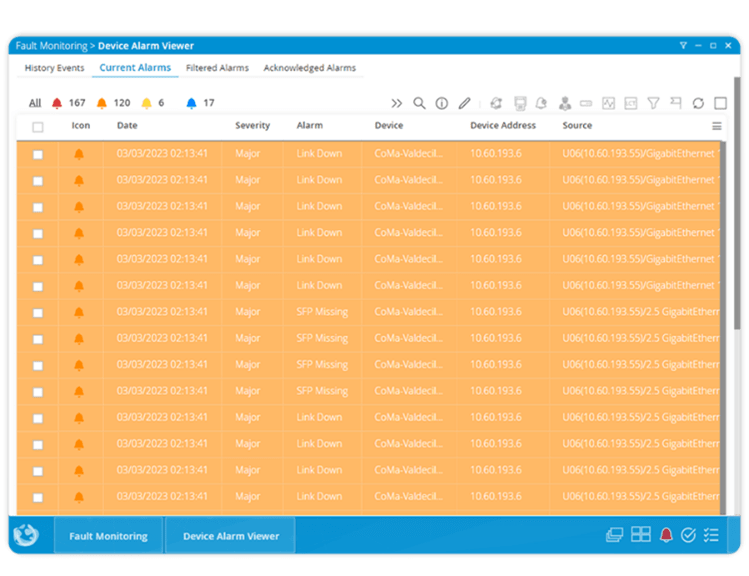This screenshot has width=749, height=576.
Task: Sort by the Severity column header
Action: tap(252, 125)
